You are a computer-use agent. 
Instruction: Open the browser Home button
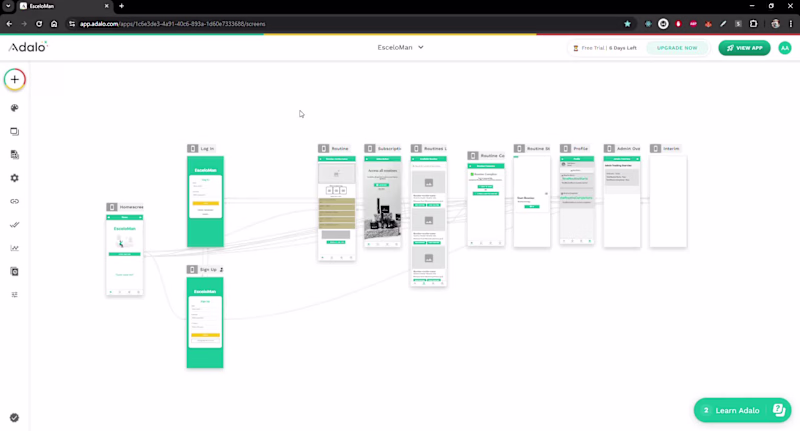[54, 24]
